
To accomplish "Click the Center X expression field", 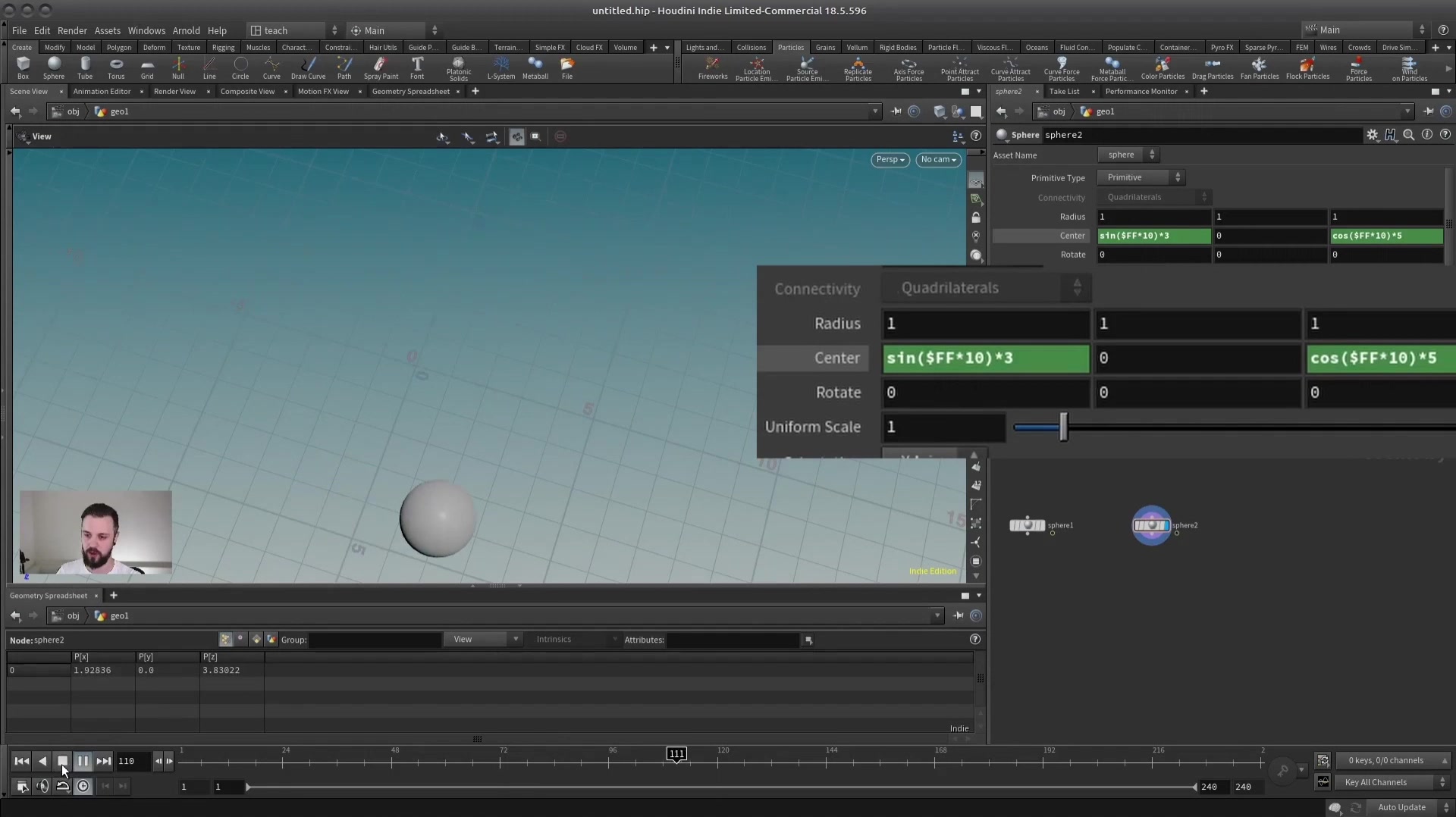I will coord(1154,236).
